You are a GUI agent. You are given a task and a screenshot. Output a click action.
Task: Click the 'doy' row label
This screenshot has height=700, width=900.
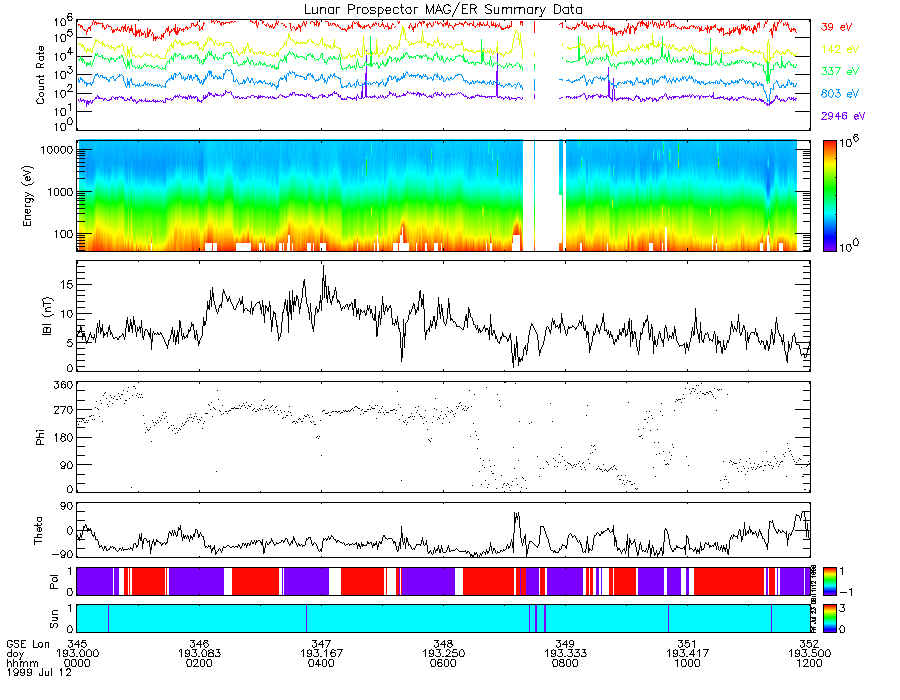tap(15, 654)
